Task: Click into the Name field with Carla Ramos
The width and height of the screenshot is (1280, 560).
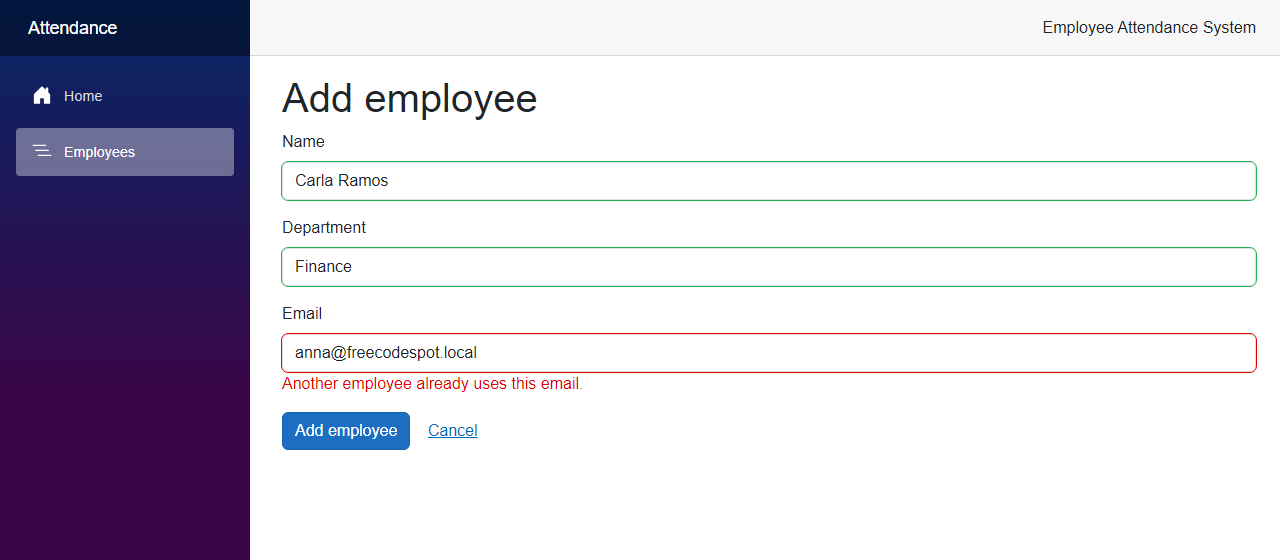Action: 769,181
